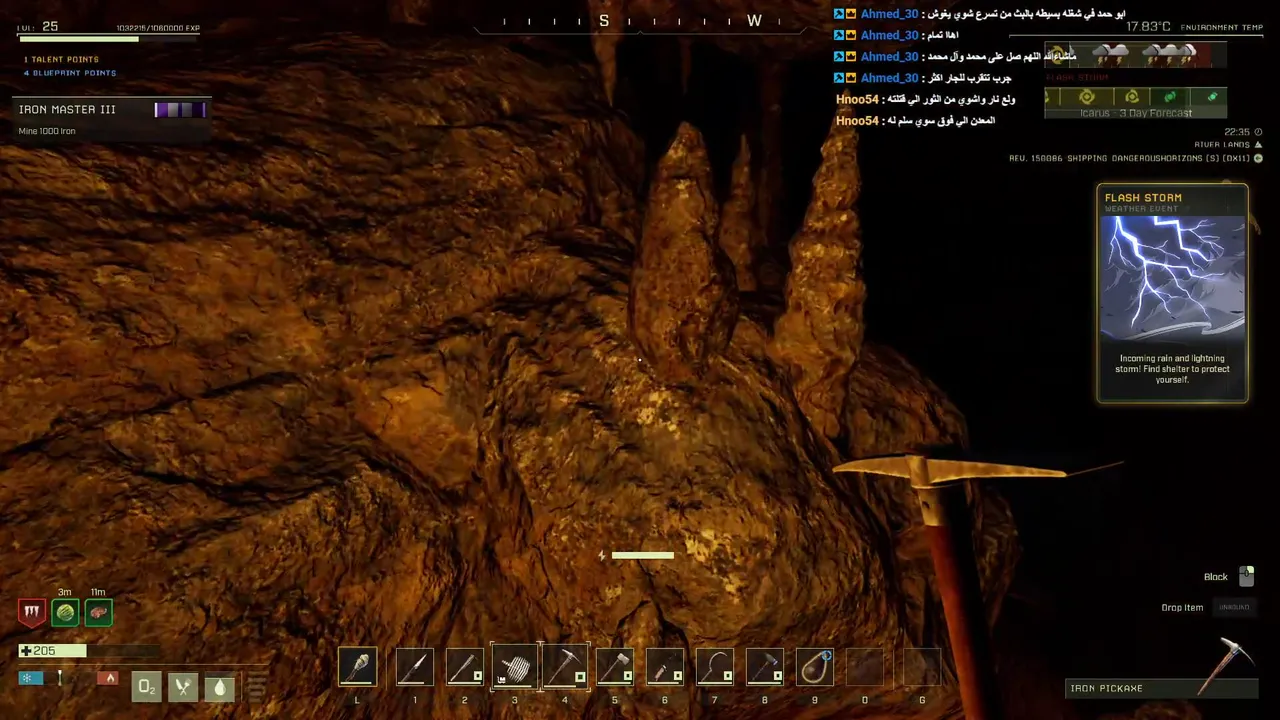Click the stamina bar with lightning icon
This screenshot has height=720, width=1280.
point(636,555)
